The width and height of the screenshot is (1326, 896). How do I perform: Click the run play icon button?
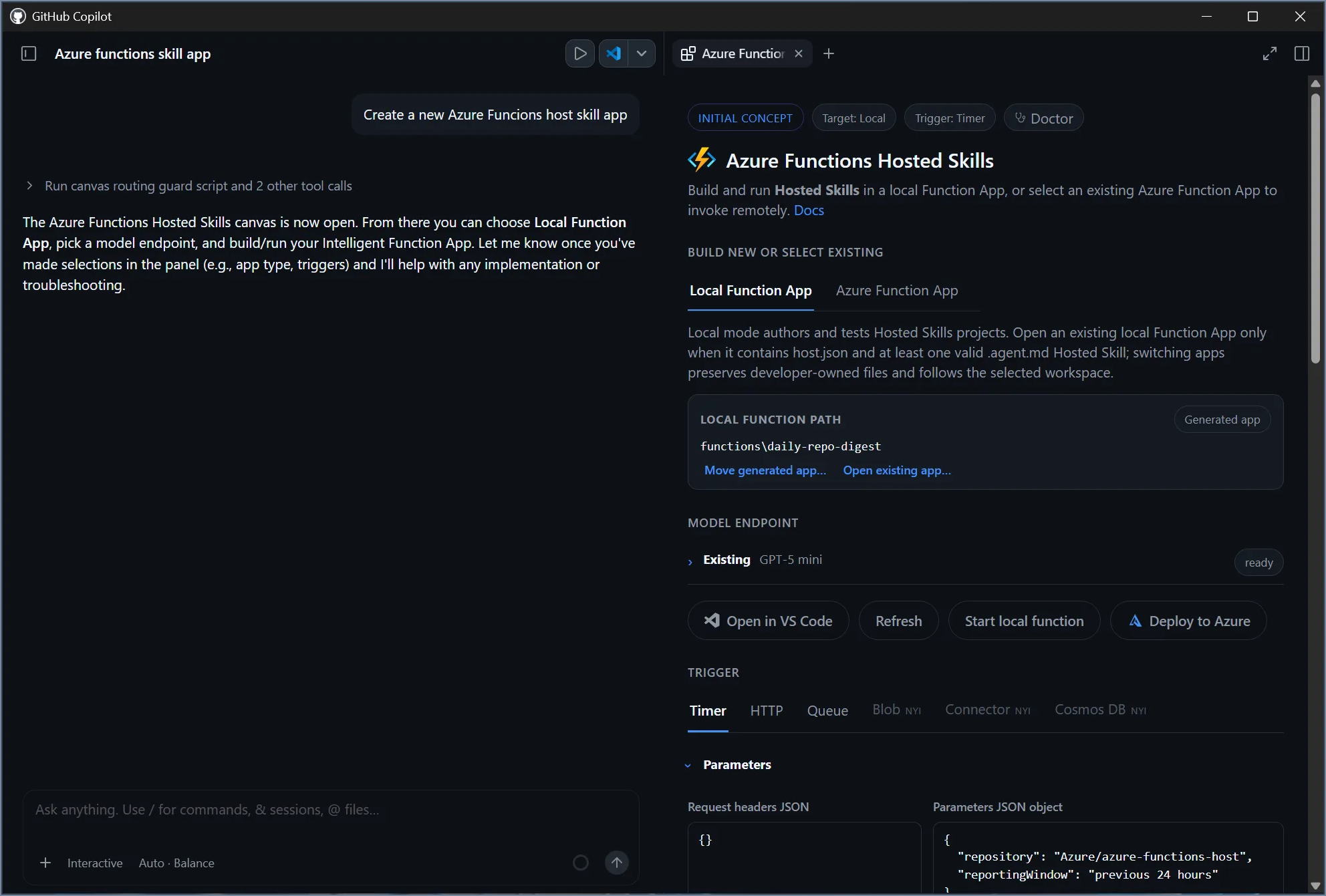pos(580,53)
